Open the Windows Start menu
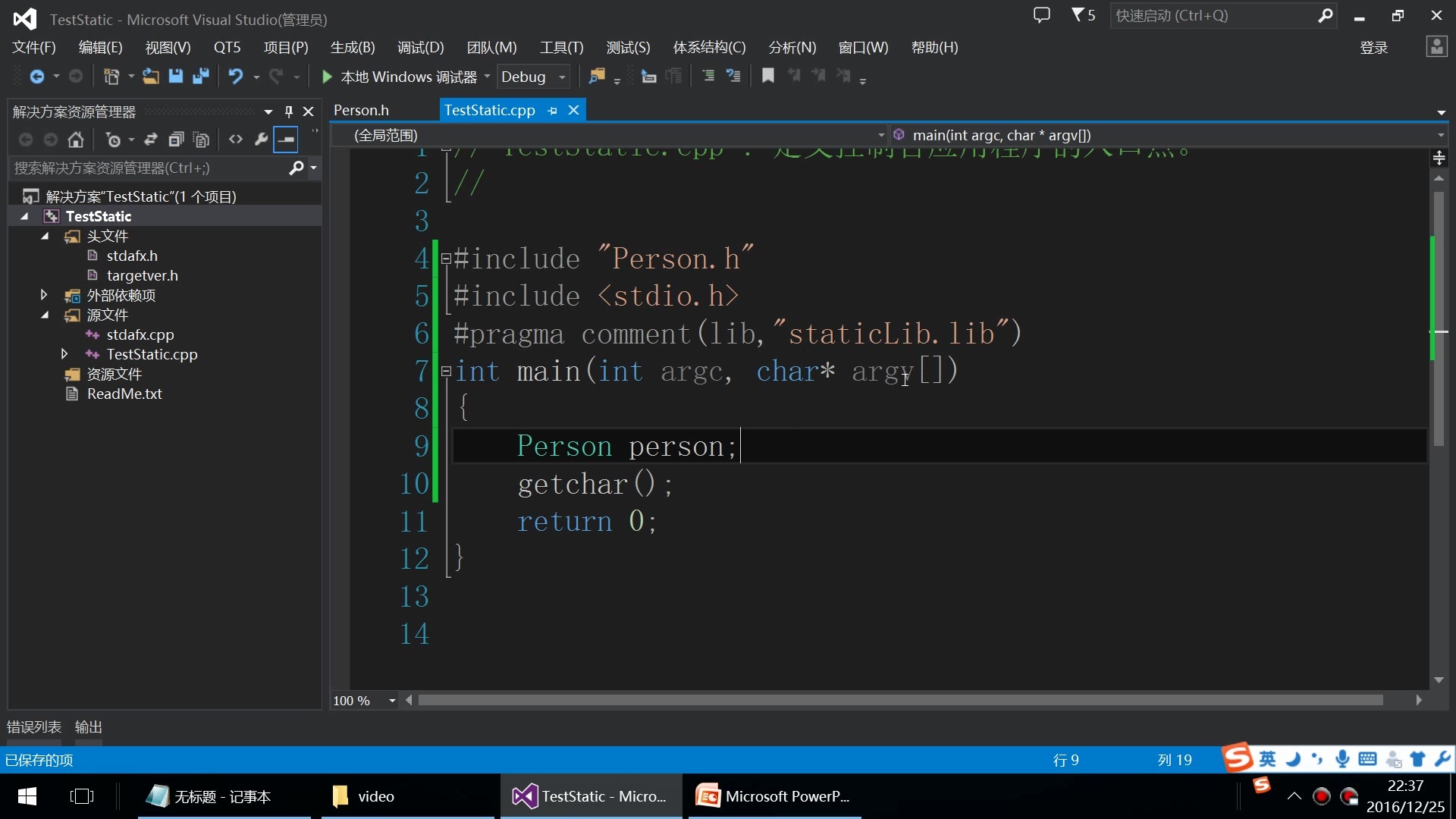Image resolution: width=1456 pixels, height=819 pixels. 27,796
